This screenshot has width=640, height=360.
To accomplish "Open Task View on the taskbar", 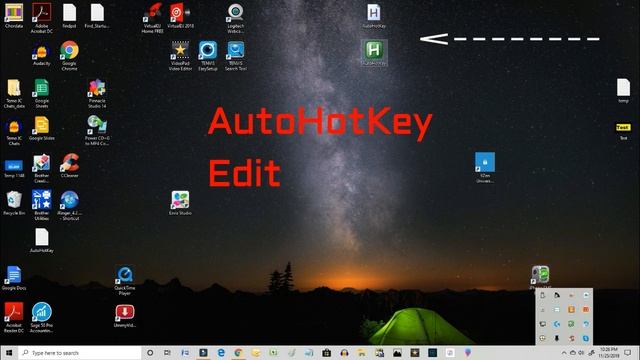I will tap(167, 353).
